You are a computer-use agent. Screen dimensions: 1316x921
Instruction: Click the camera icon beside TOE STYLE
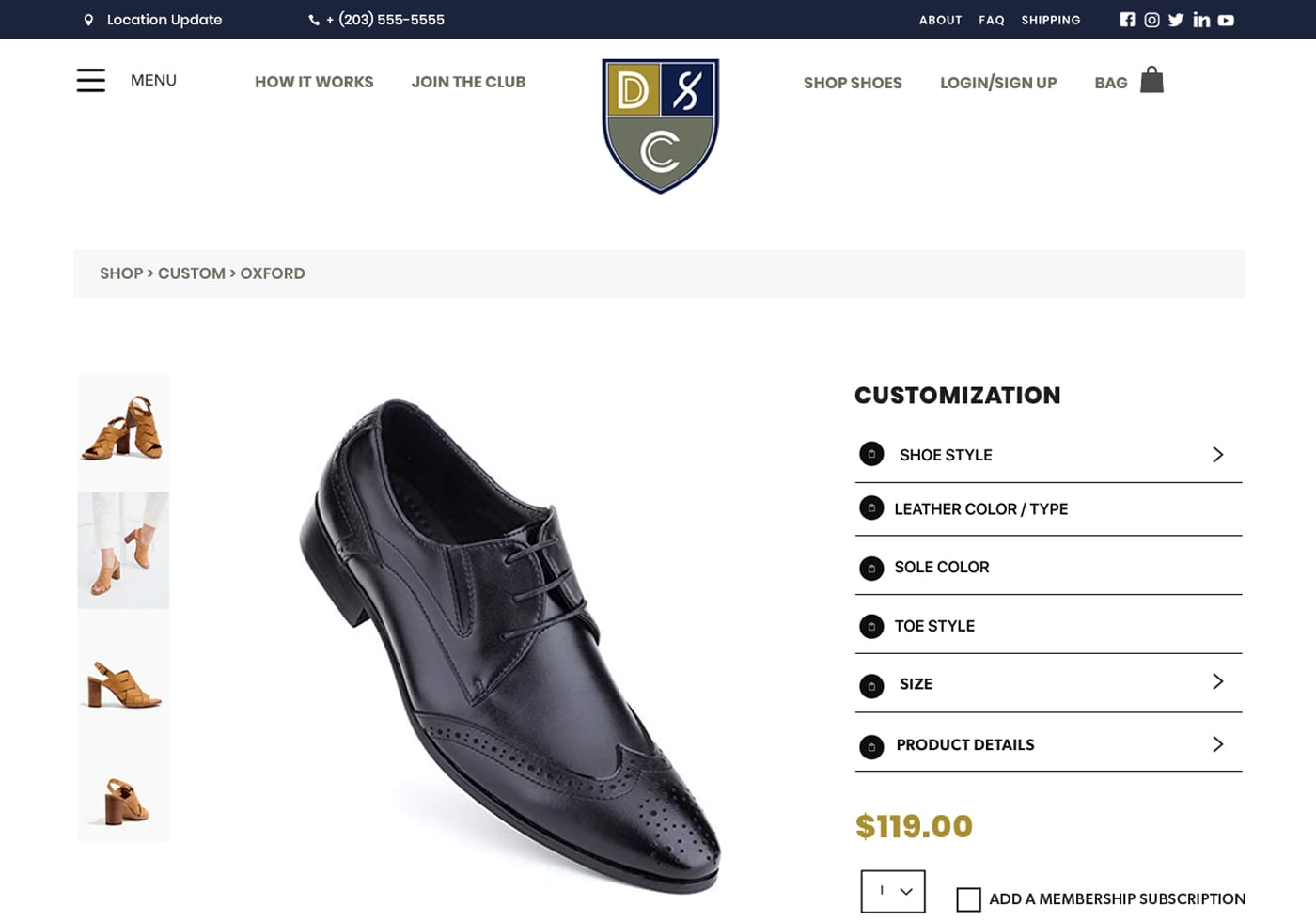click(871, 626)
